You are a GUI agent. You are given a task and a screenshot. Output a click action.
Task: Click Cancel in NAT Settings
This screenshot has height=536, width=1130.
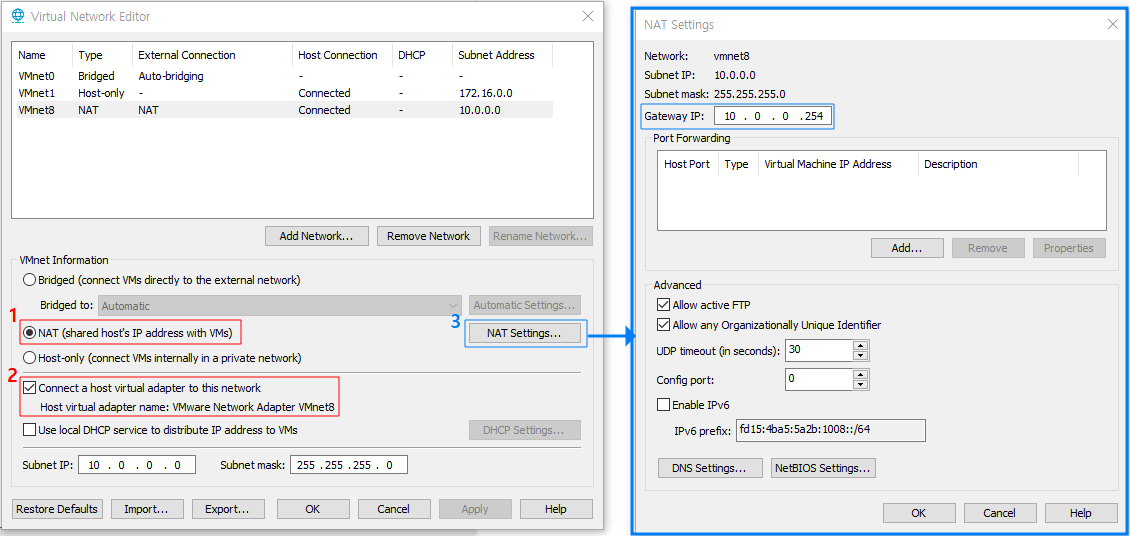[x=1000, y=513]
